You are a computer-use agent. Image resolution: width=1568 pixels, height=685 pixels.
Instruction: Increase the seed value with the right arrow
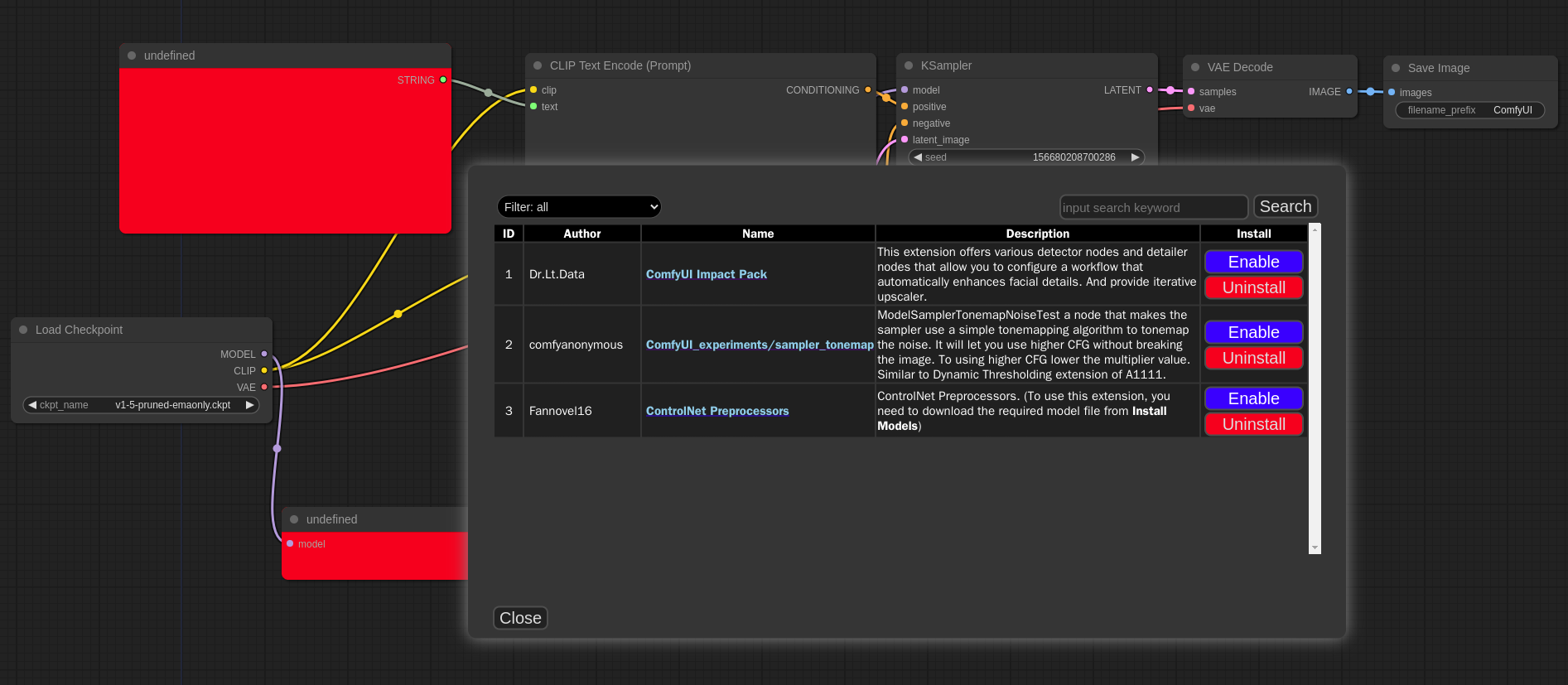click(1136, 157)
